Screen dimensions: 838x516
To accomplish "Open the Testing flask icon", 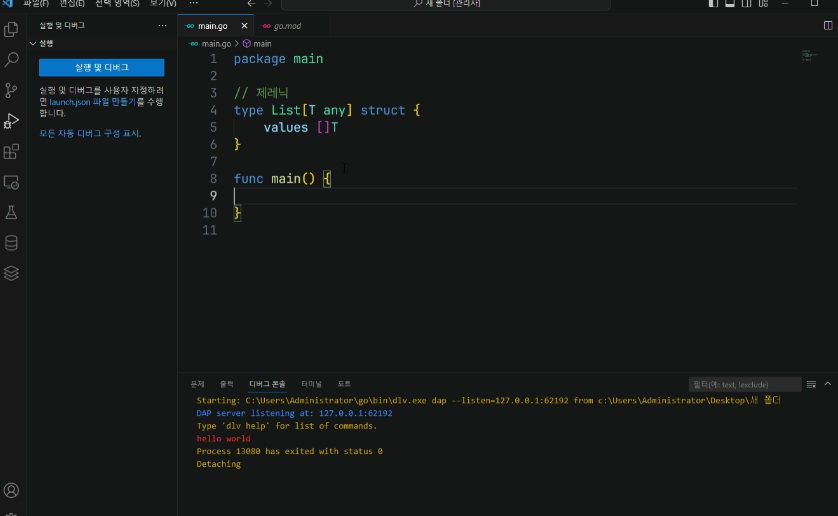I will tap(11, 212).
